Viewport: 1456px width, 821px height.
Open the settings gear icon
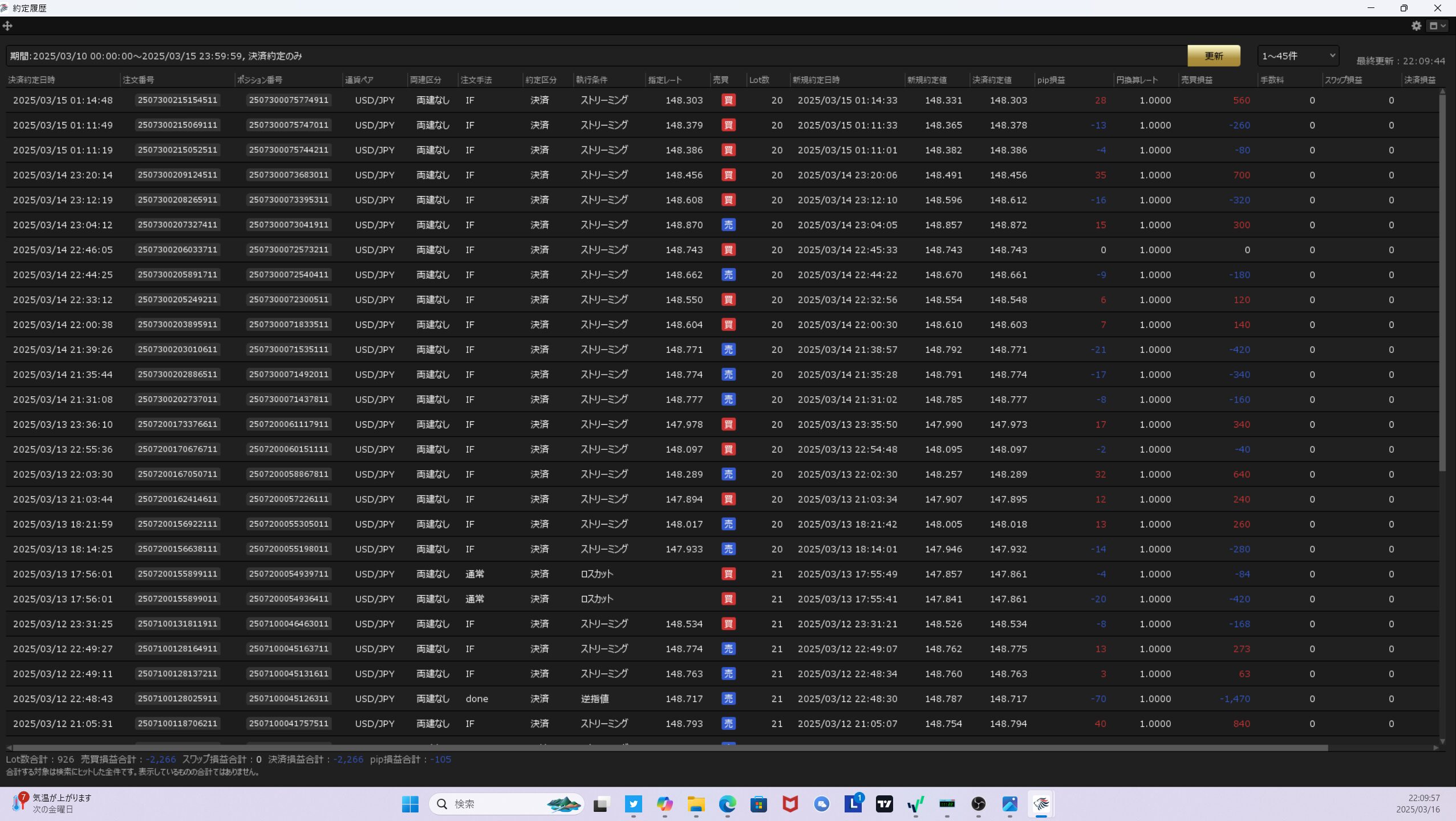click(1416, 26)
